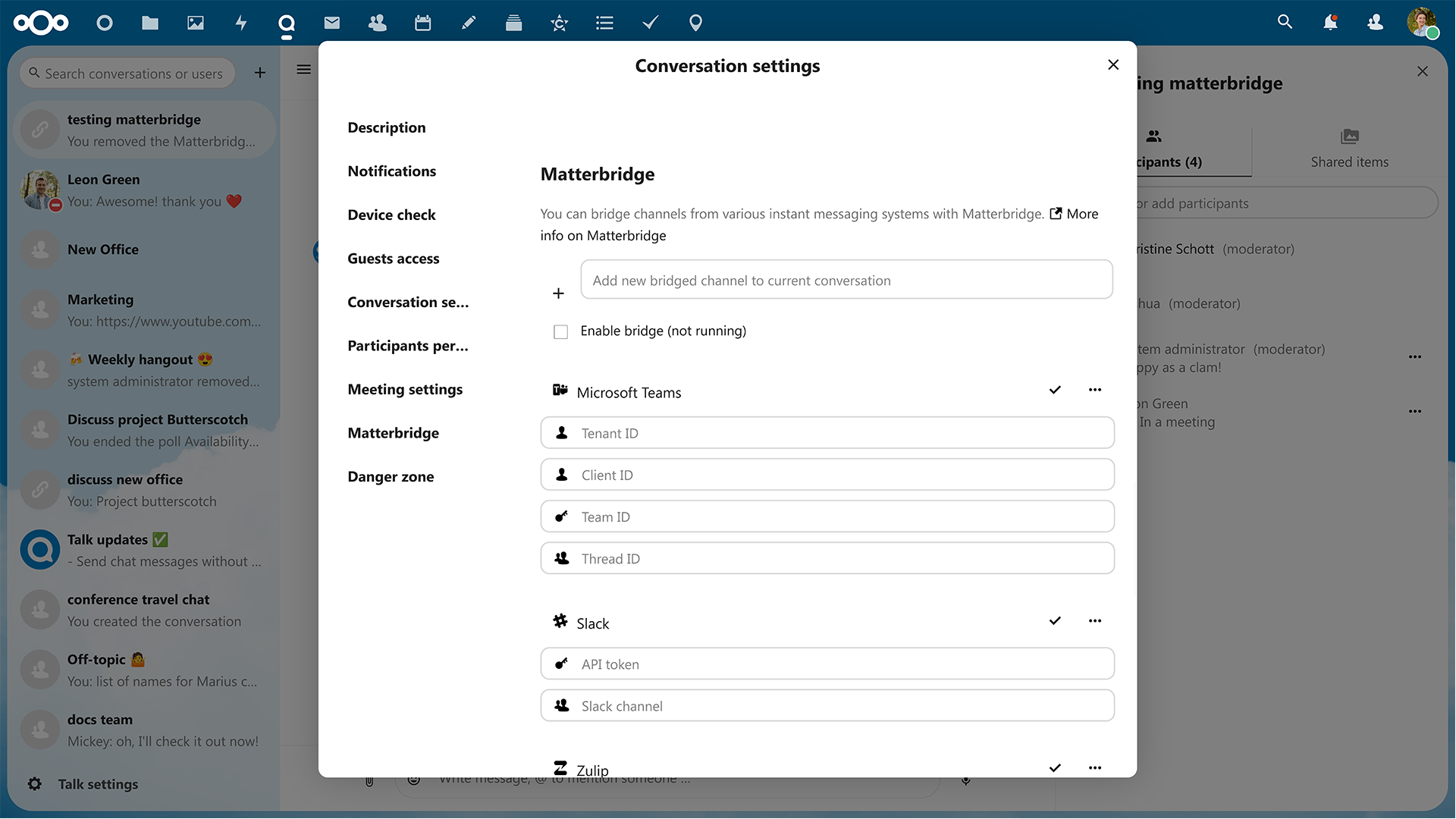
Task: Confirm Microsoft Teams bridge with checkmark
Action: [x=1055, y=390]
